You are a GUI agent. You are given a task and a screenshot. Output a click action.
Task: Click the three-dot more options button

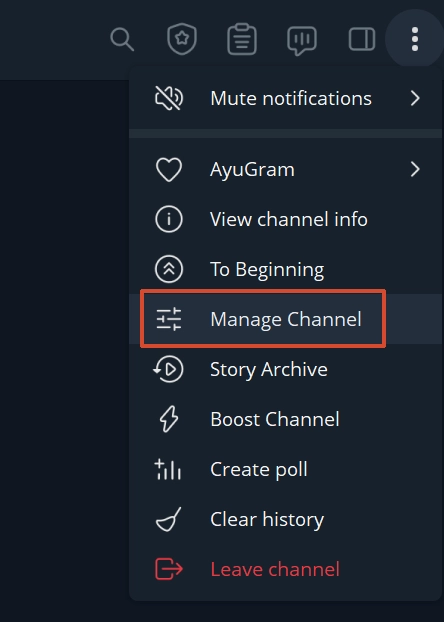(415, 39)
